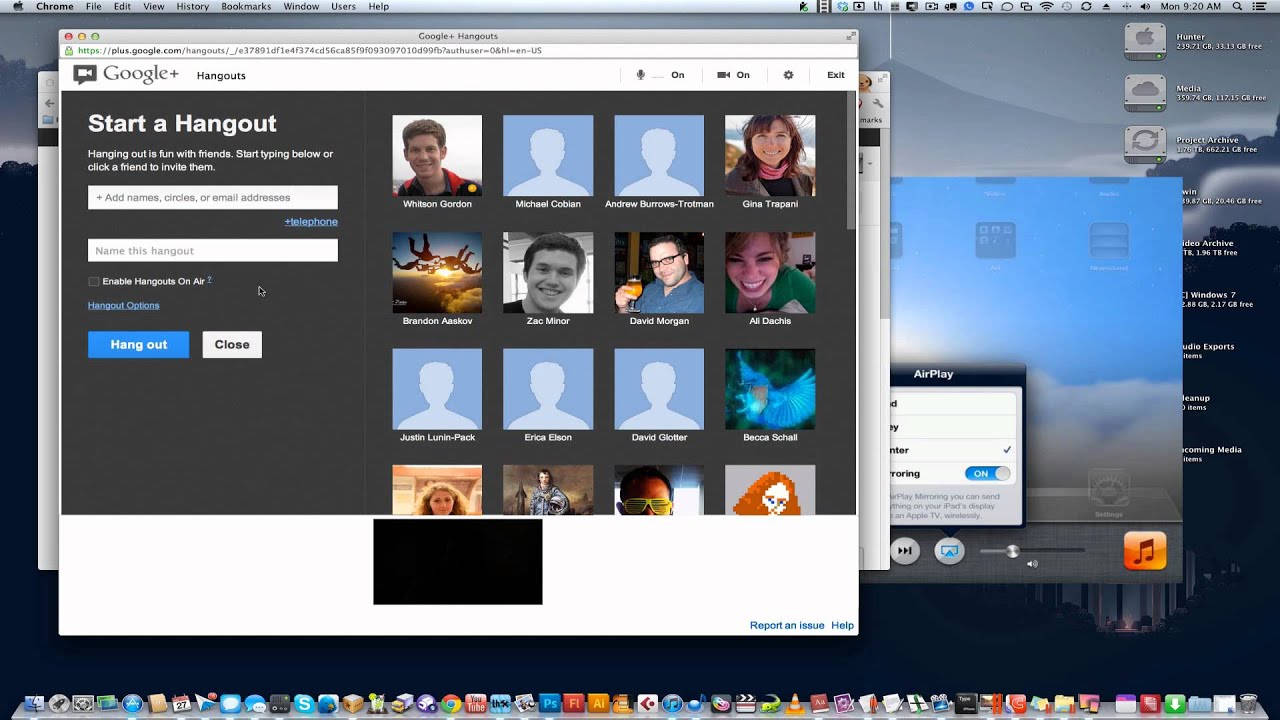The width and height of the screenshot is (1280, 720).
Task: Toggle camera On setting
Action: [x=742, y=75]
